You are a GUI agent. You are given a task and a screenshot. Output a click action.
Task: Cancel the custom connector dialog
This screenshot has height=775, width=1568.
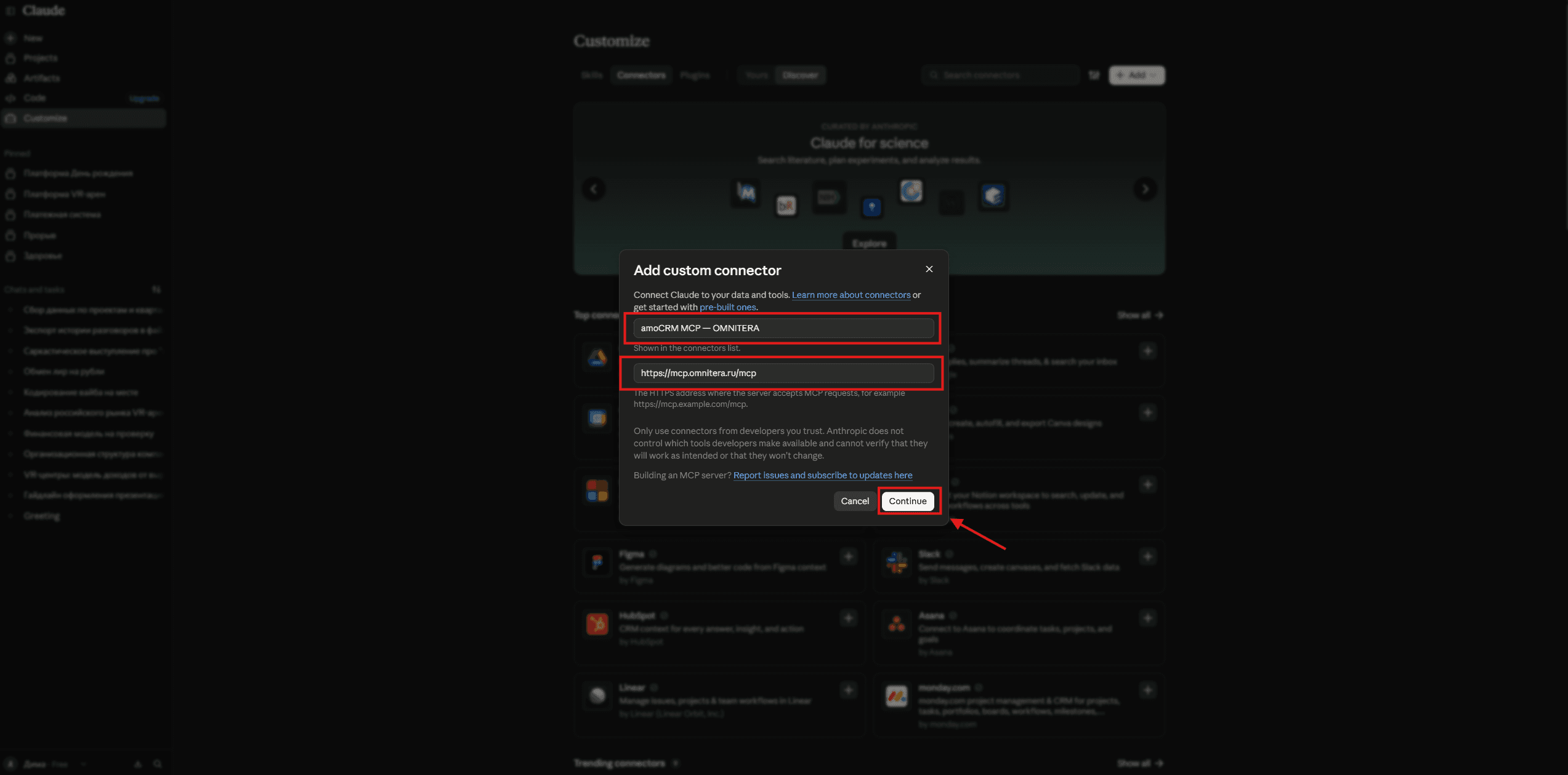pyautogui.click(x=855, y=501)
